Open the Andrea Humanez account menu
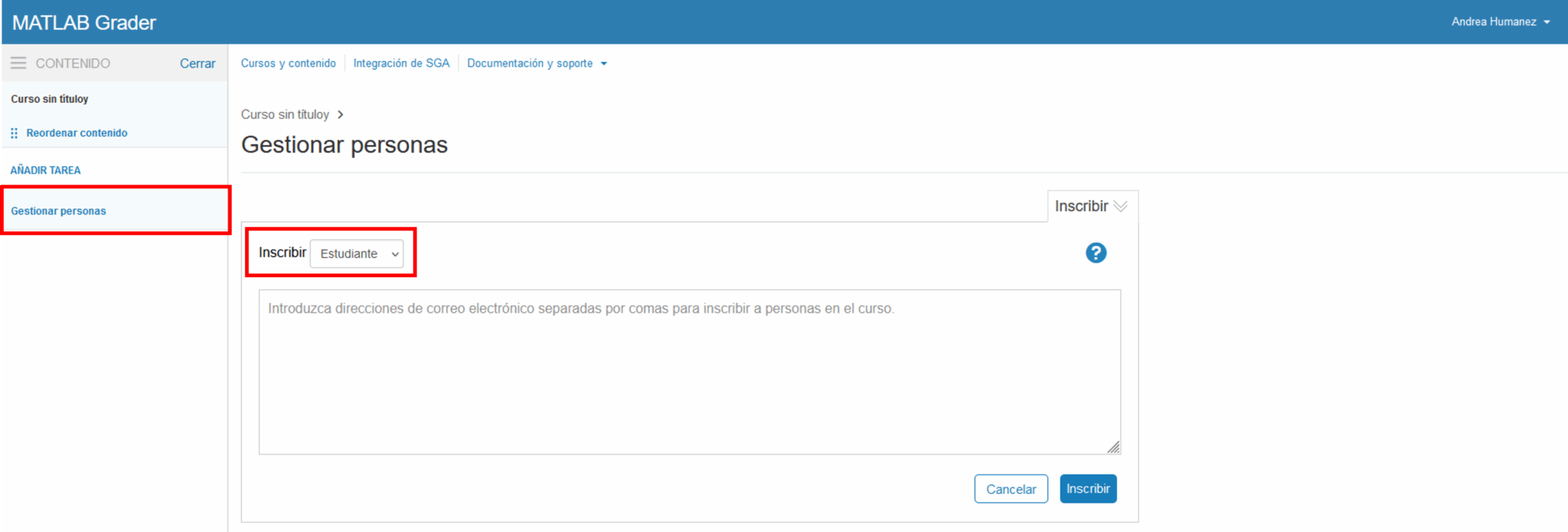This screenshot has height=532, width=1568. pyautogui.click(x=1500, y=21)
